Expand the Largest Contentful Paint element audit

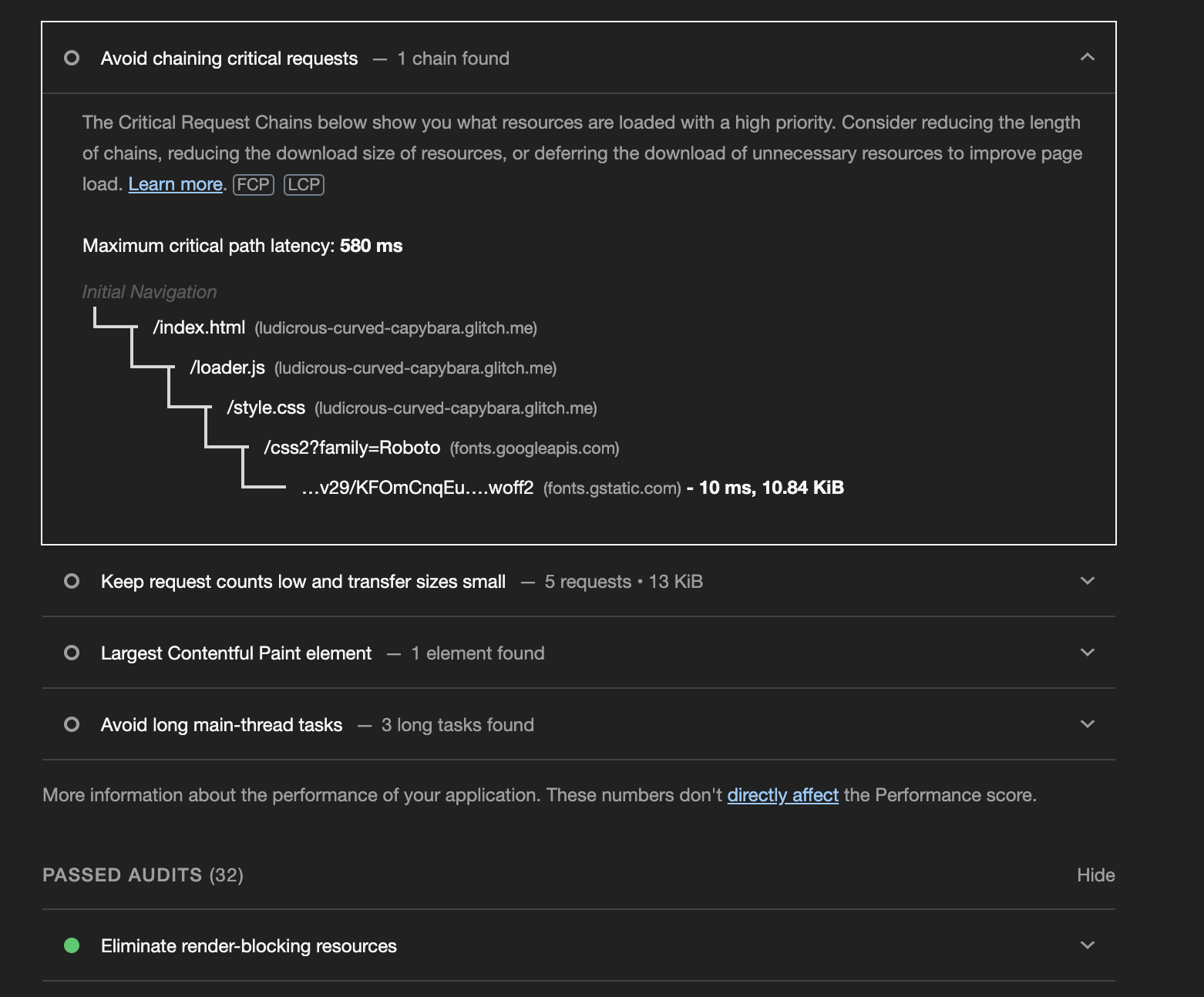click(x=1088, y=653)
